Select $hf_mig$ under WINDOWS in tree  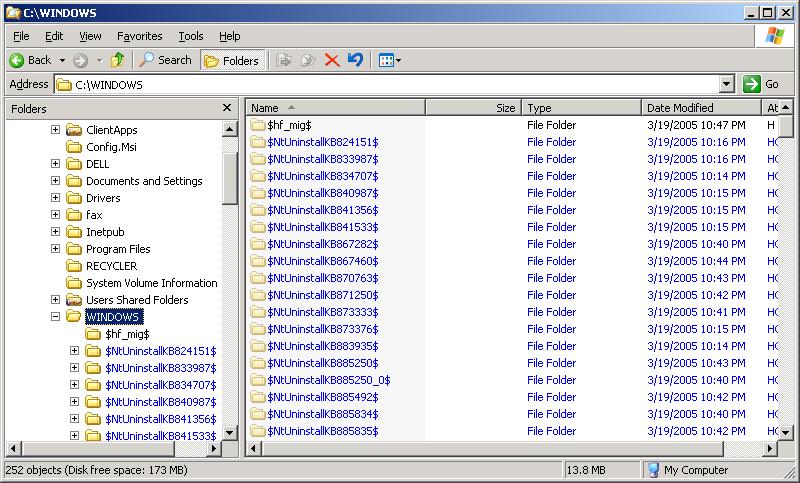point(127,334)
